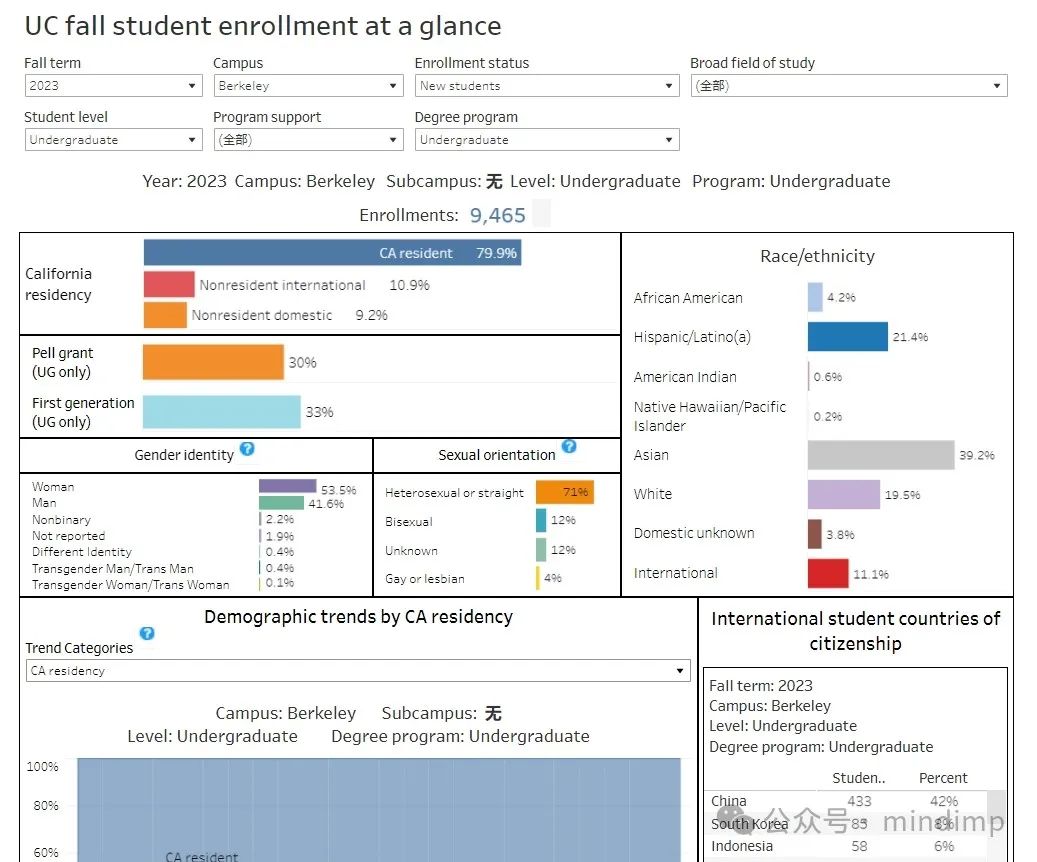Viewport: 1037px width, 862px height.
Task: Open the Program support dropdown
Action: (308, 140)
